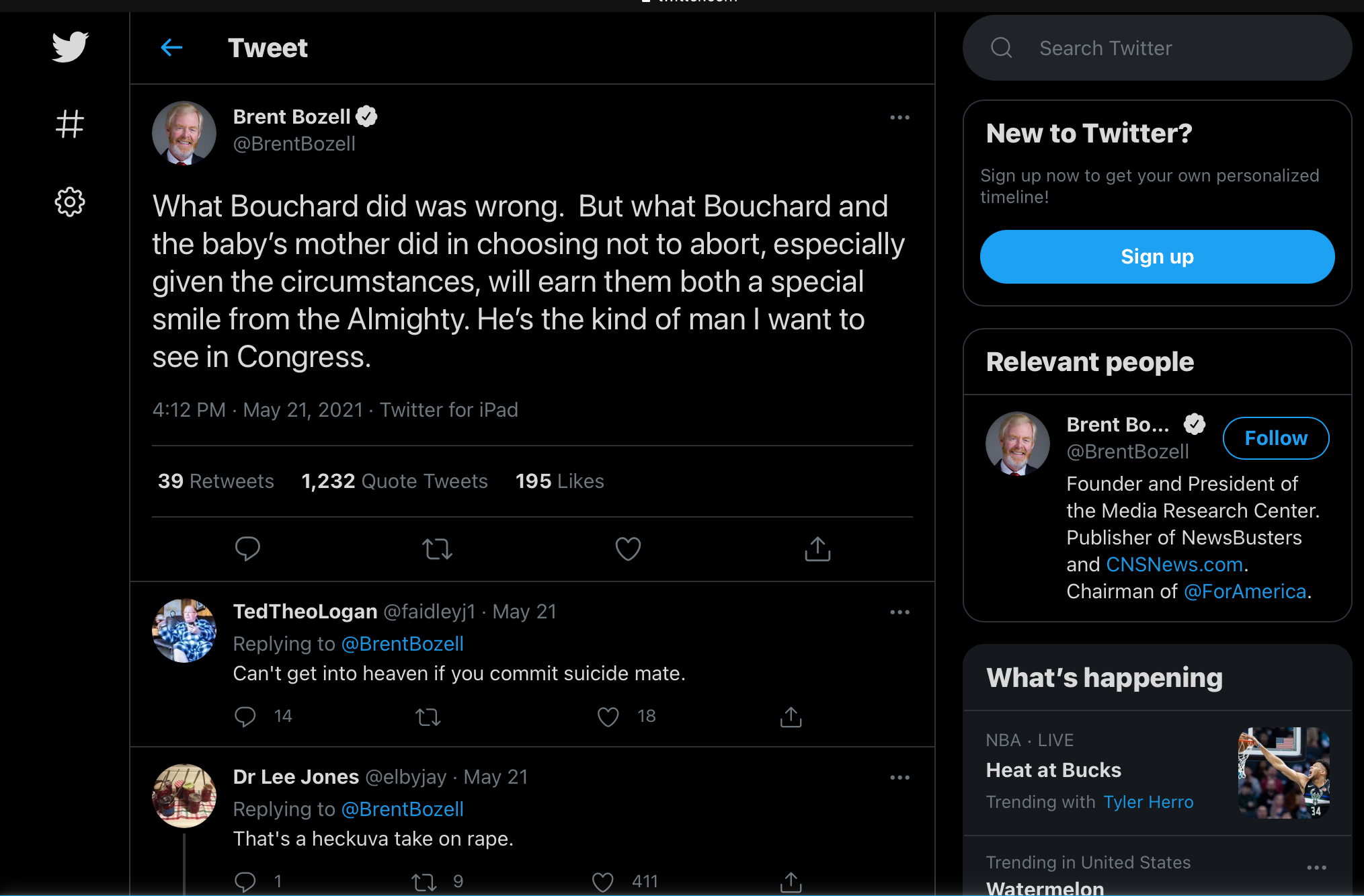Screen dimensions: 1364x896
Task: Open the CNSNews.com link in bio
Action: point(1174,565)
